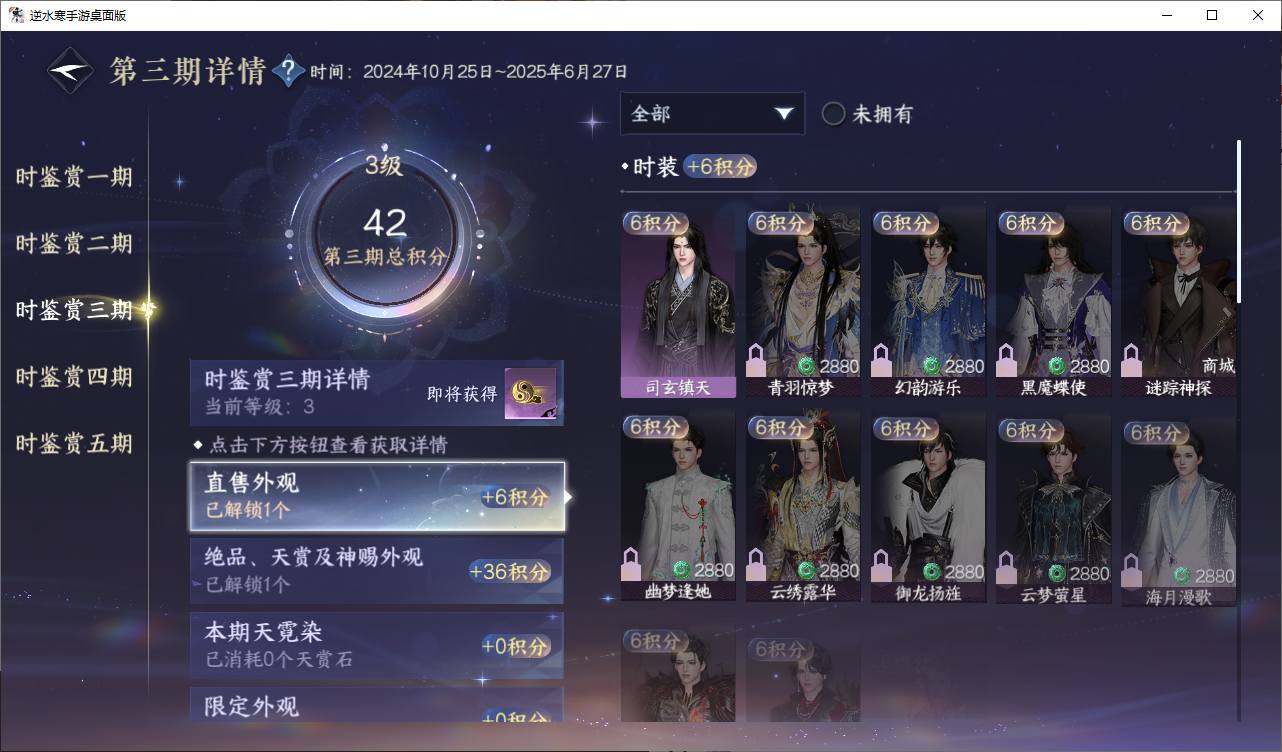Toggle the 未拥有 filter radio button
Image resolution: width=1282 pixels, height=752 pixels.
(x=833, y=114)
